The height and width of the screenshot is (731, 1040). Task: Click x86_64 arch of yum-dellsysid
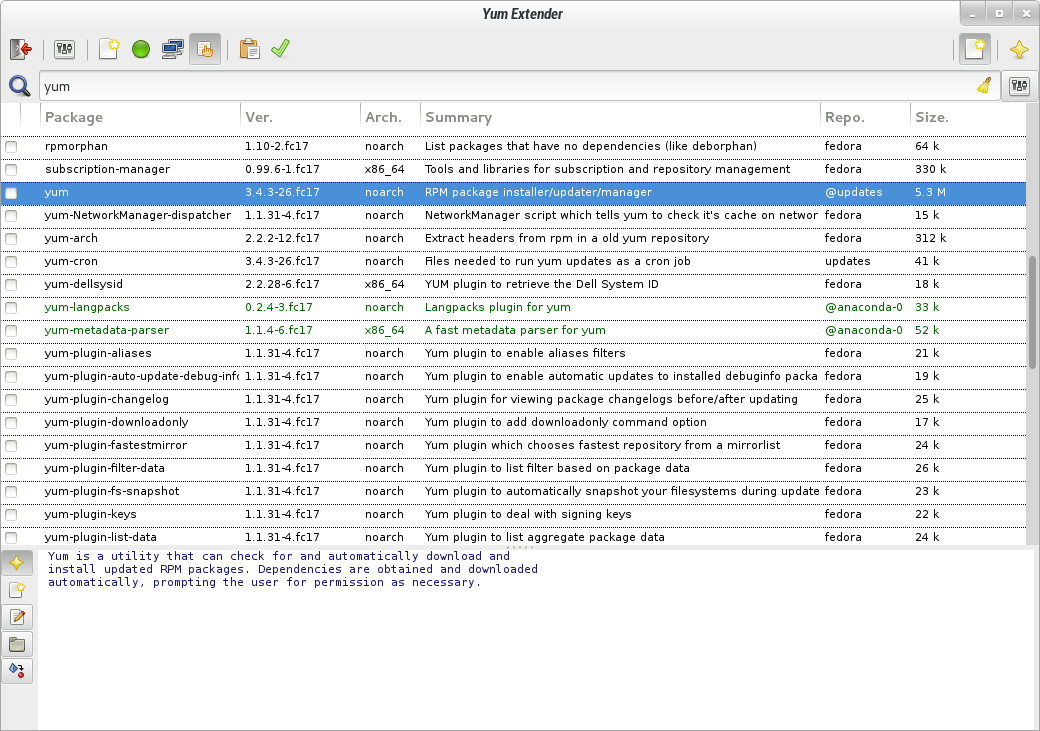[385, 285]
